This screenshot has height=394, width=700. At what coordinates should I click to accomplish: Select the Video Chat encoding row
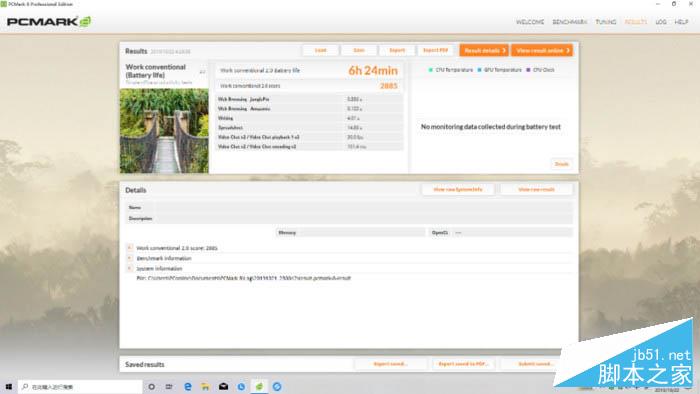(309, 147)
